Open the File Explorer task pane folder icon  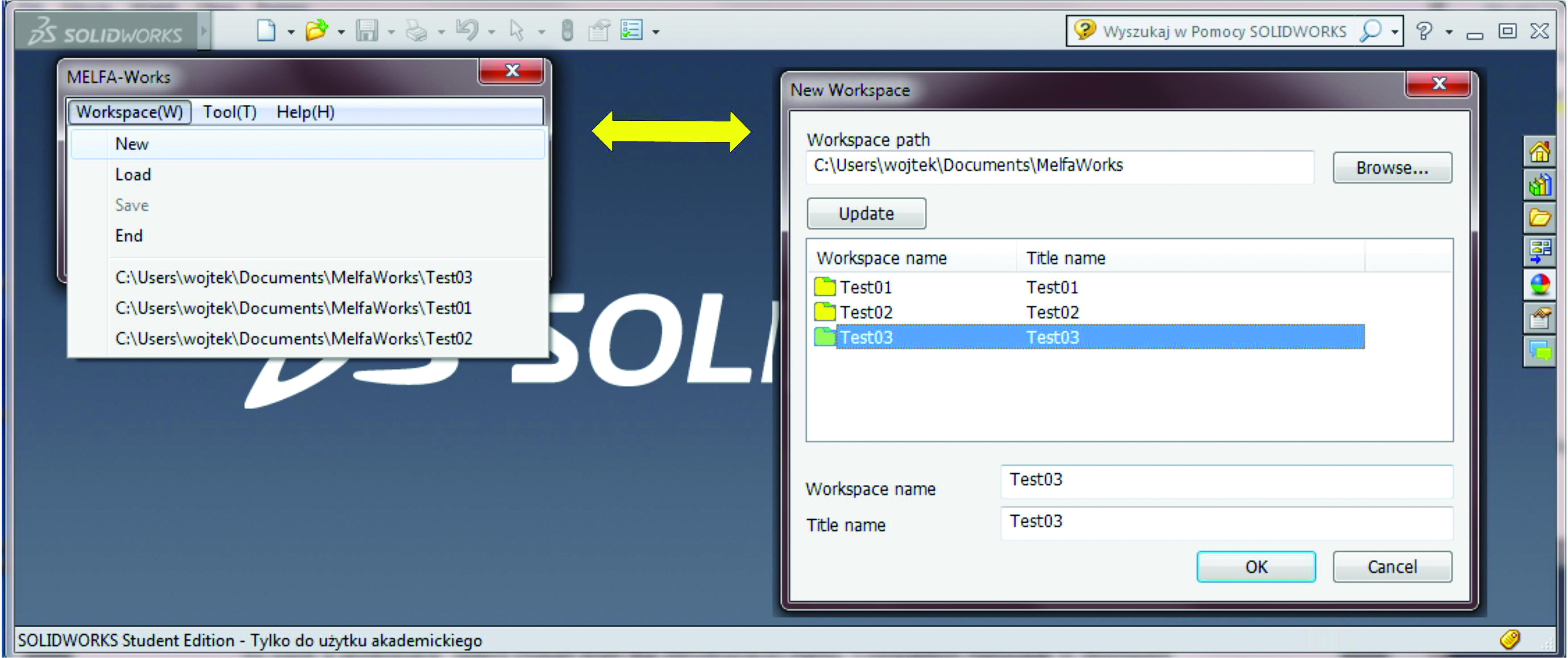click(1539, 218)
